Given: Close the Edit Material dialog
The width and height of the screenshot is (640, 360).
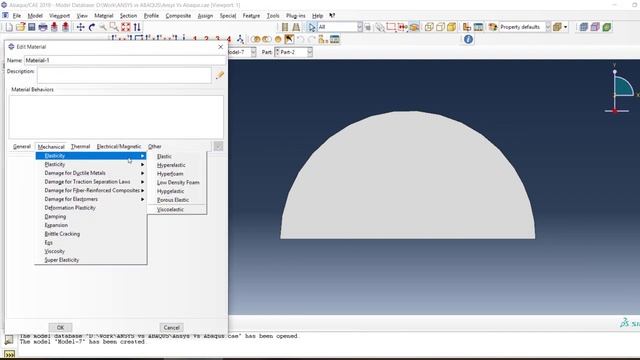Looking at the screenshot, I should pyautogui.click(x=220, y=47).
